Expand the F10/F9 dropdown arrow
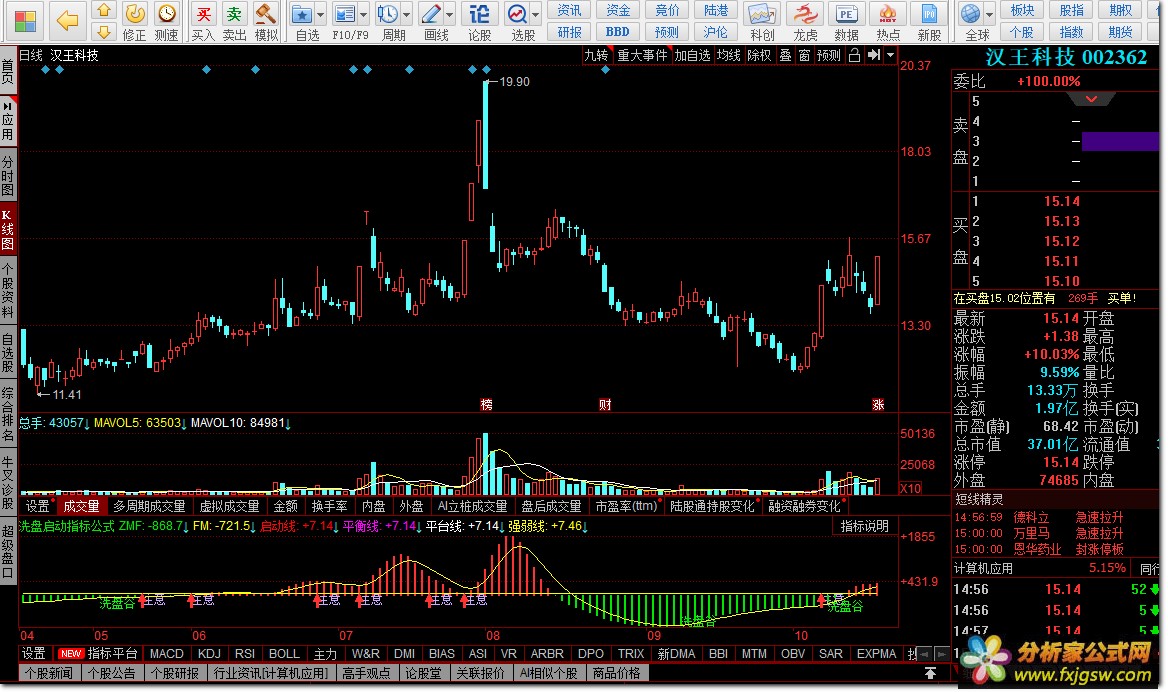 pos(364,14)
